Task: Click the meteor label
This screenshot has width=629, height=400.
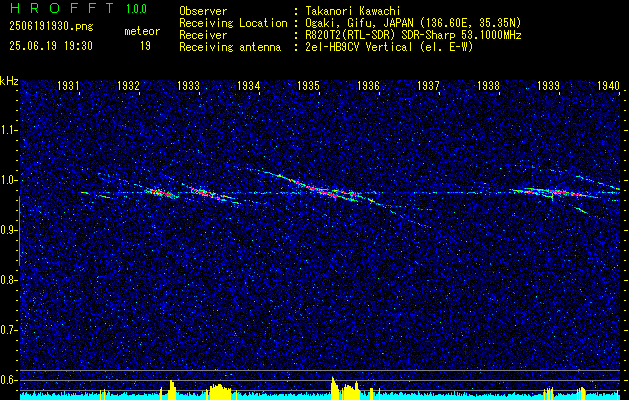Action: pyautogui.click(x=142, y=31)
